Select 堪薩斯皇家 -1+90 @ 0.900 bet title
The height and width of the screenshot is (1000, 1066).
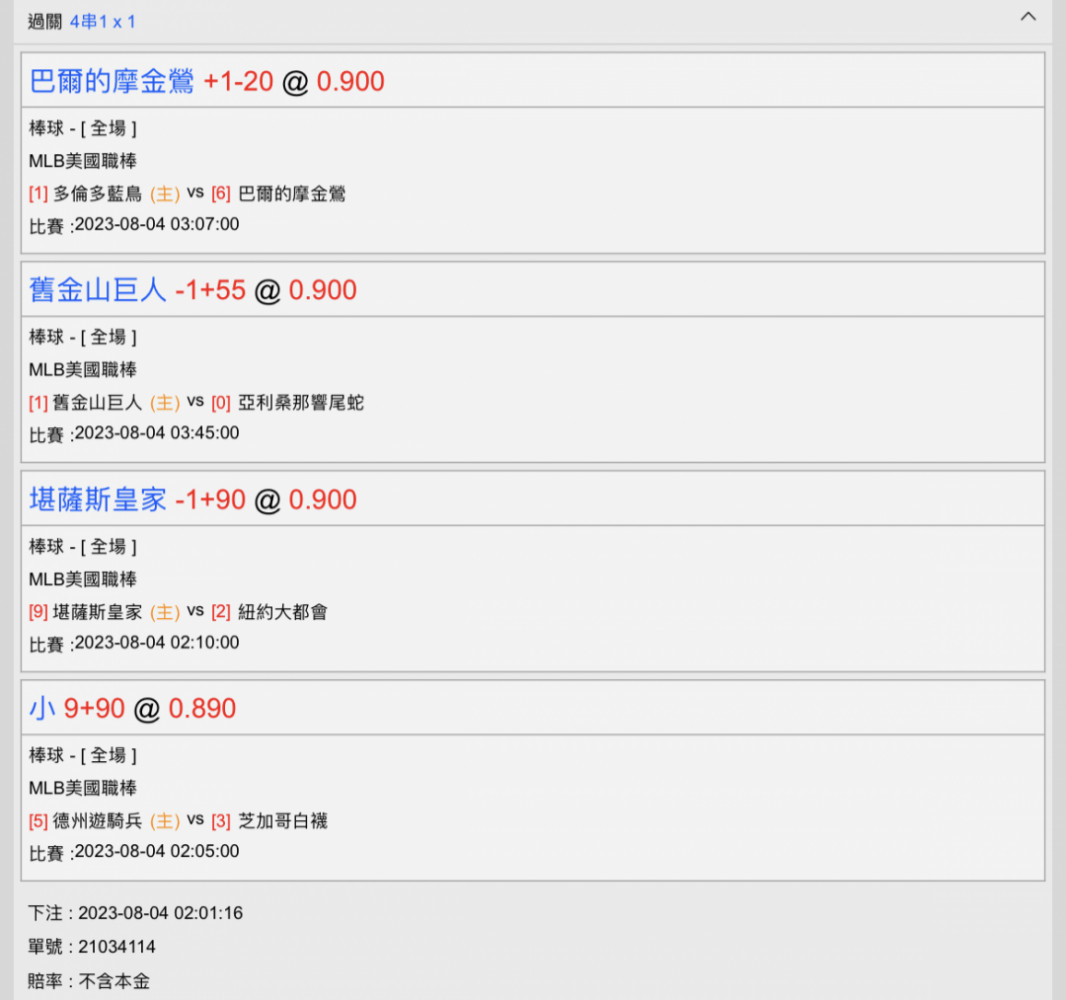click(192, 500)
